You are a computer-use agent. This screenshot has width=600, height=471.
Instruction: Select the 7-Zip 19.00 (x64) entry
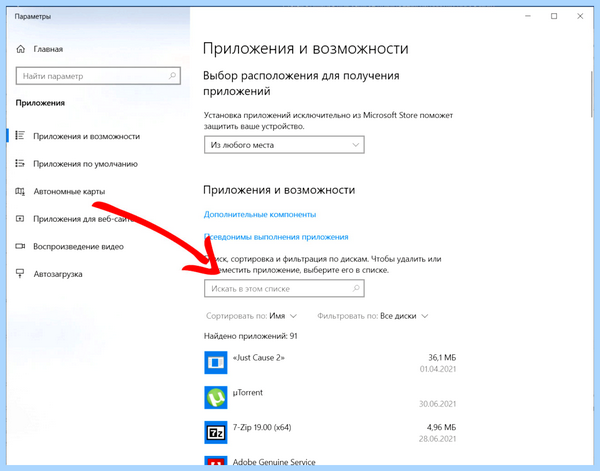(x=262, y=427)
